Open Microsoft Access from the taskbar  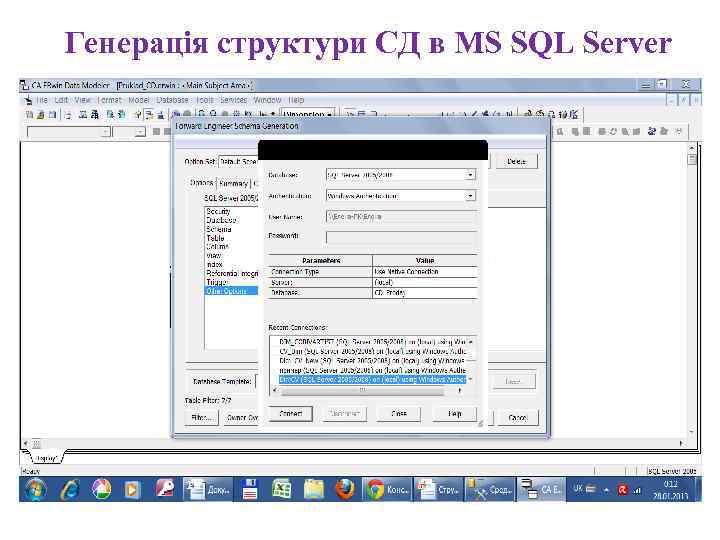[164, 489]
